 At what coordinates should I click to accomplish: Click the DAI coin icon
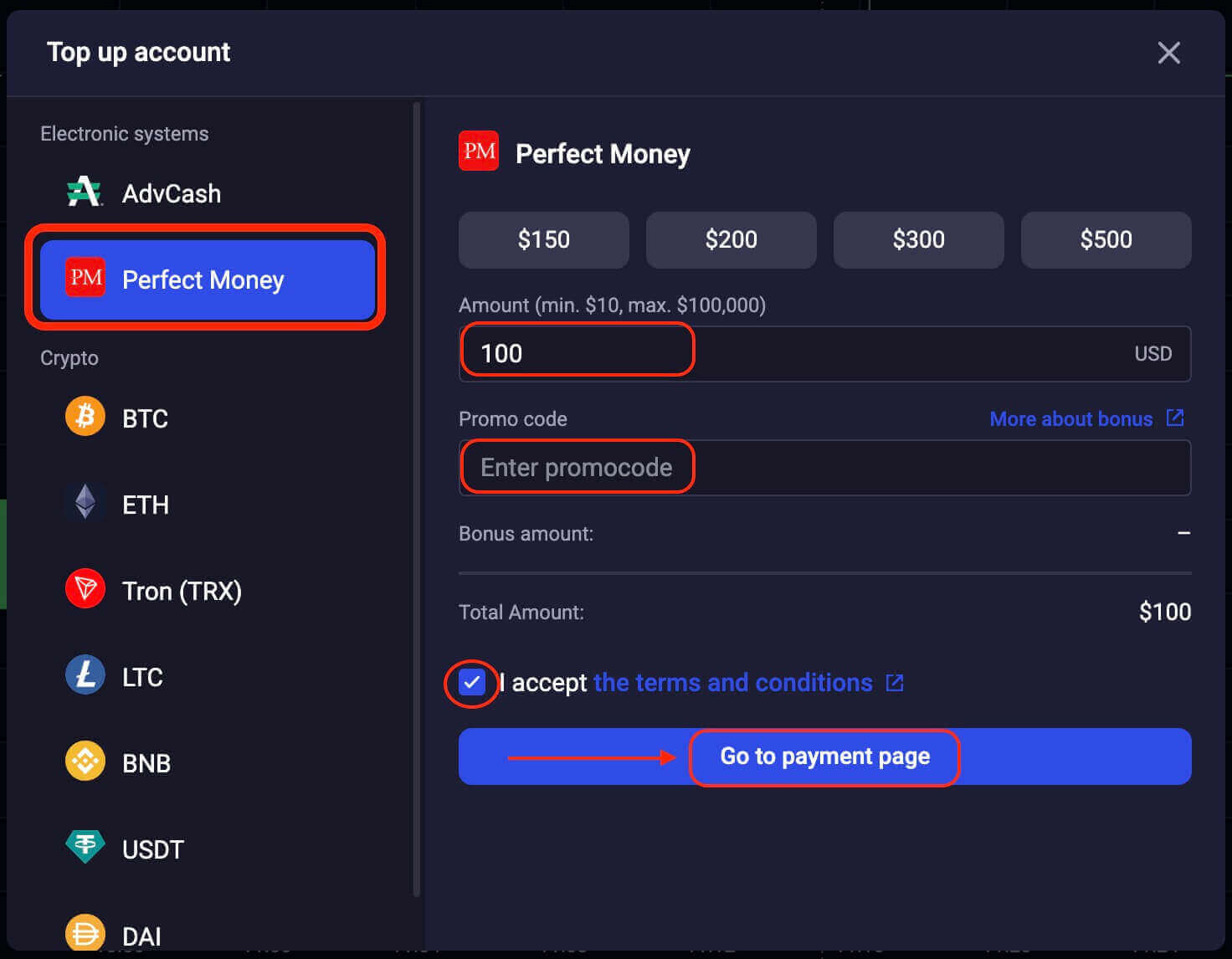pos(85,932)
